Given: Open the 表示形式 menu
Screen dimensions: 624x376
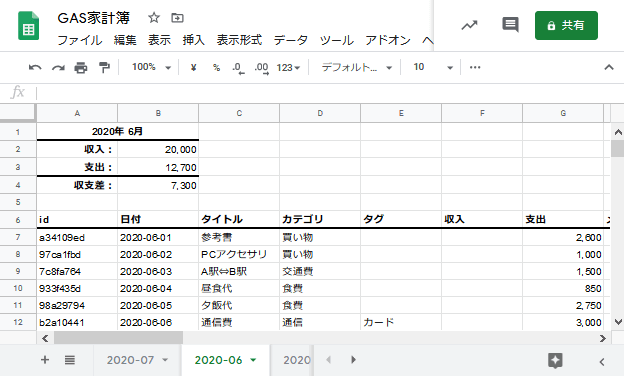Looking at the screenshot, I should click(239, 40).
